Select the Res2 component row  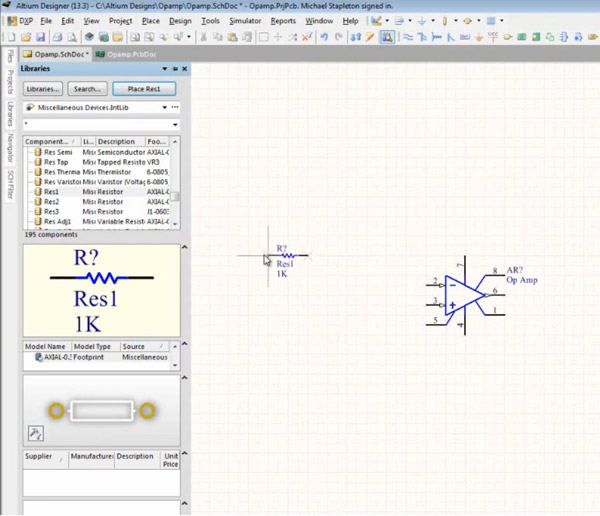[x=97, y=202]
